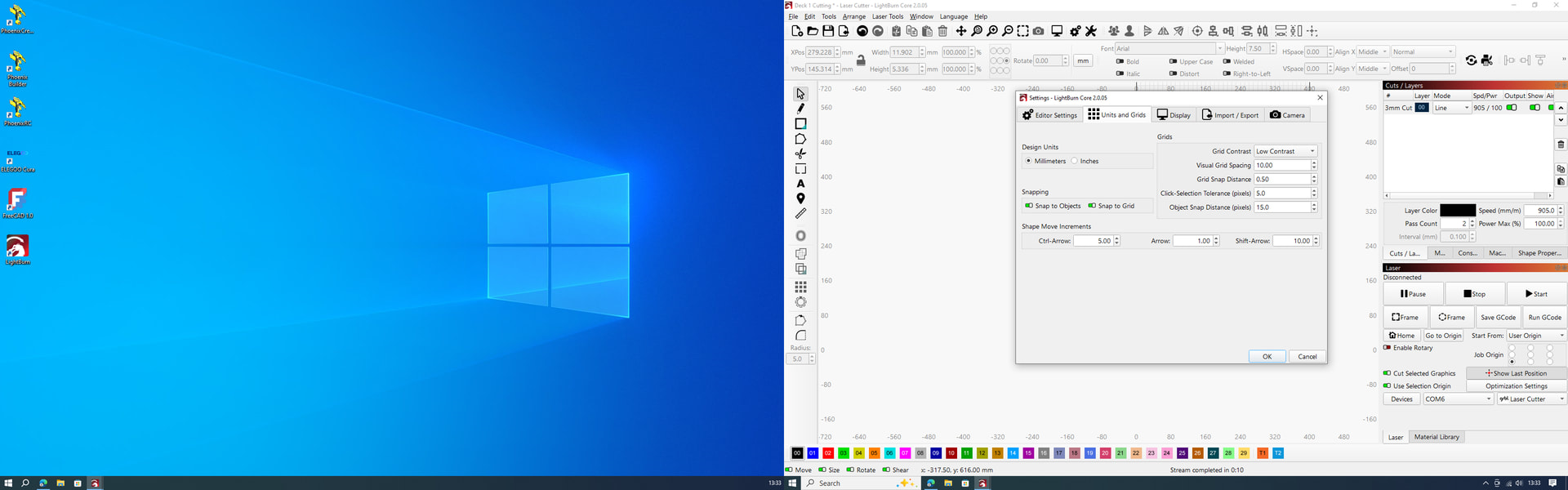The height and width of the screenshot is (490, 1568).
Task: Expand the Grid Contrast dropdown
Action: [1285, 151]
